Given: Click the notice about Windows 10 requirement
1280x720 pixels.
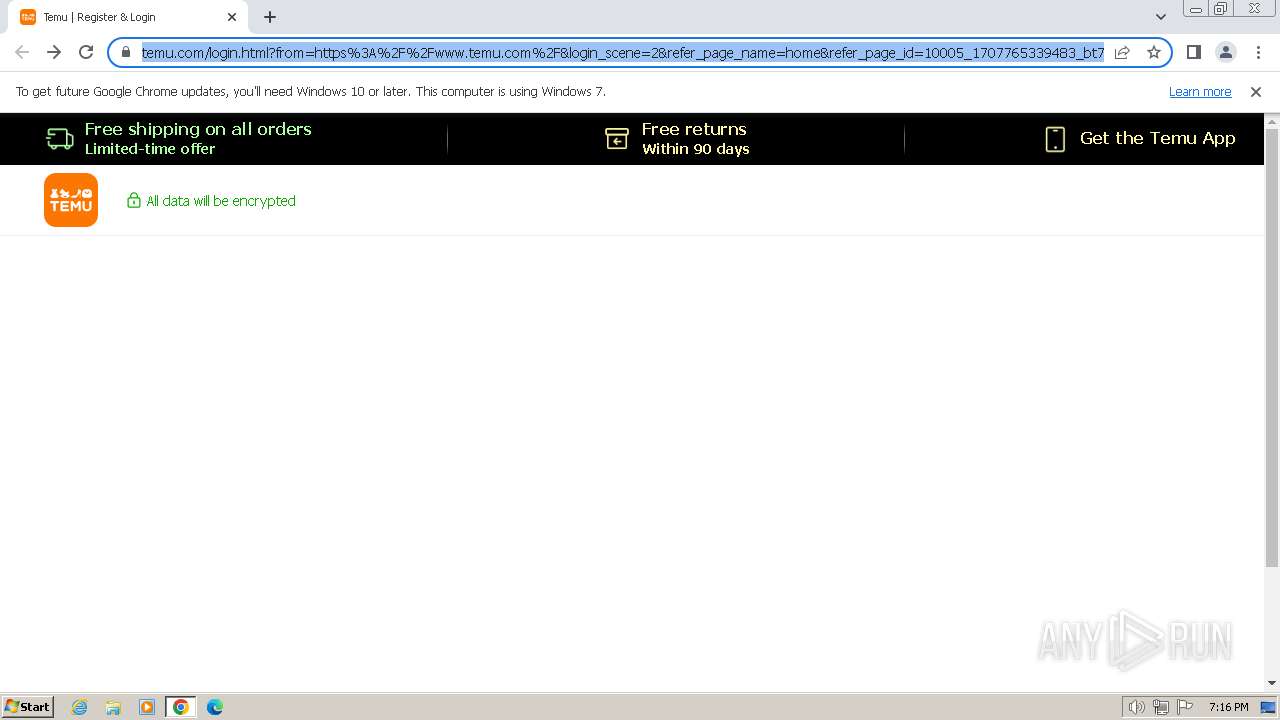Looking at the screenshot, I should [x=311, y=92].
